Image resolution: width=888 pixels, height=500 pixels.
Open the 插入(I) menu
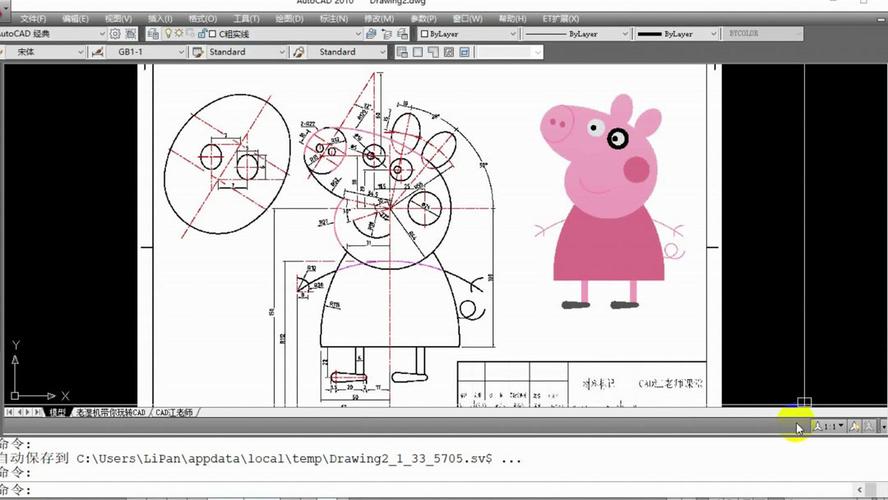(x=160, y=19)
